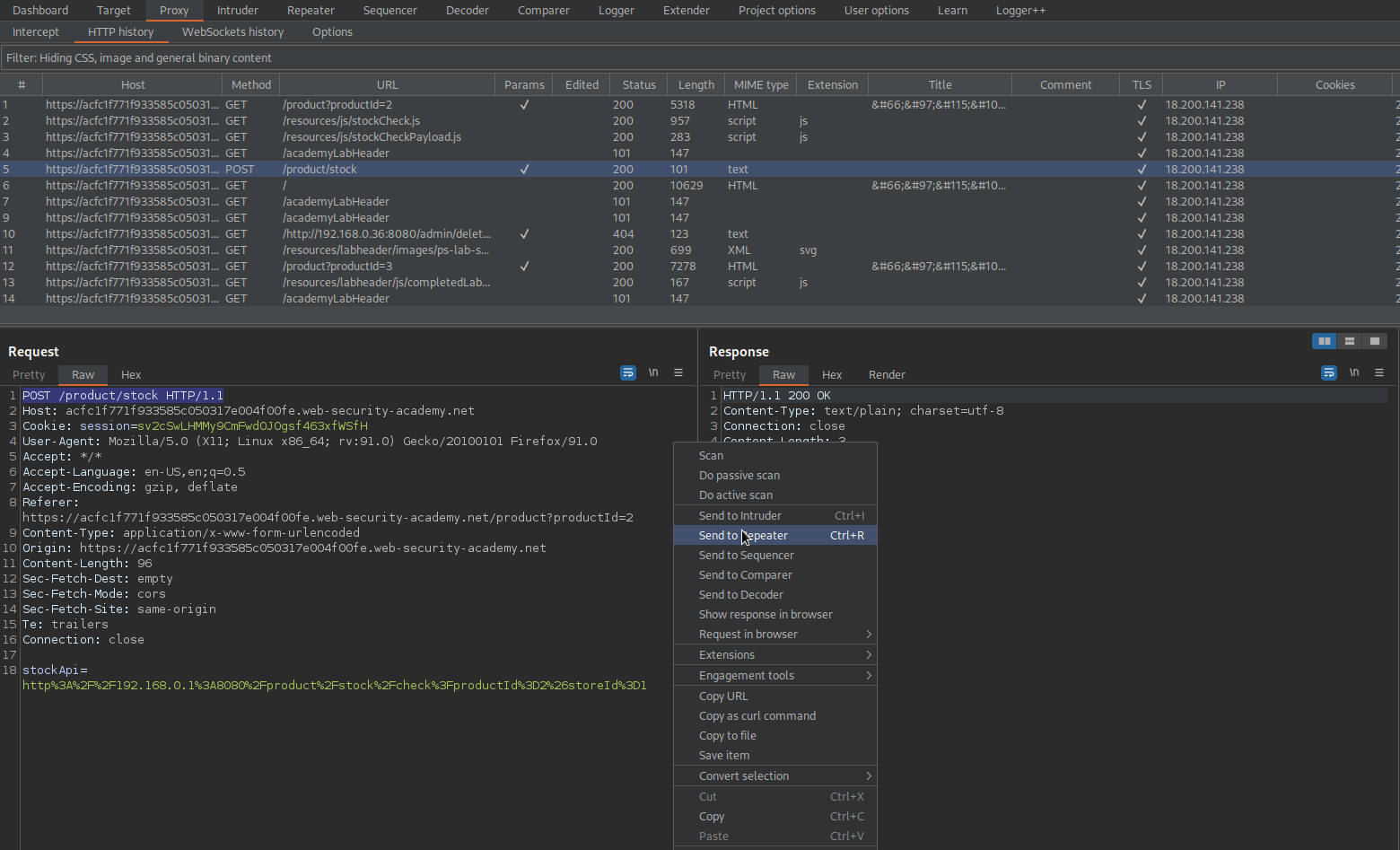Toggle show non-printable characters in Response panel

pos(1354,372)
